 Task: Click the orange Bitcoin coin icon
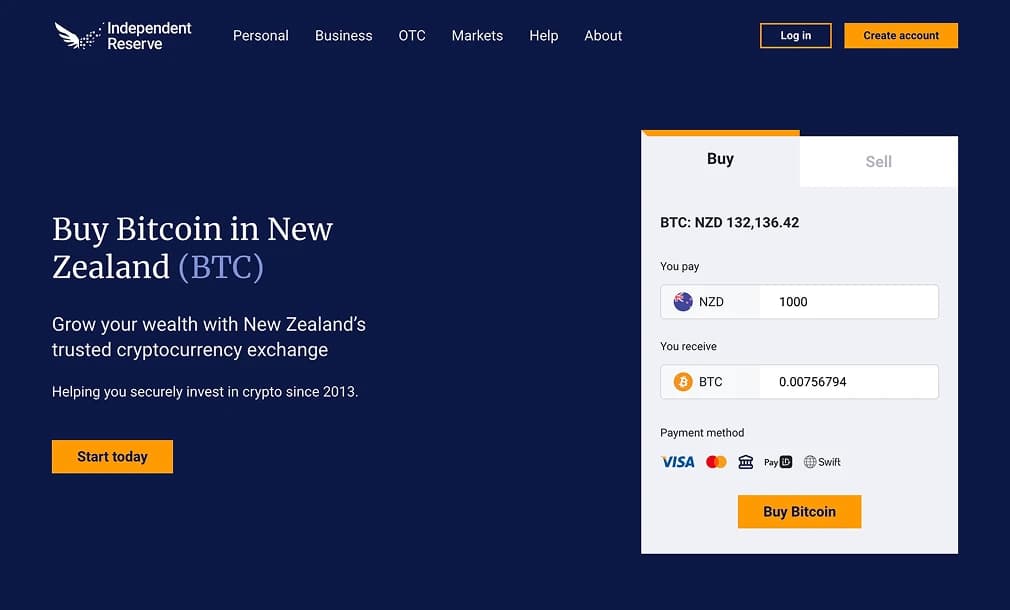click(683, 382)
